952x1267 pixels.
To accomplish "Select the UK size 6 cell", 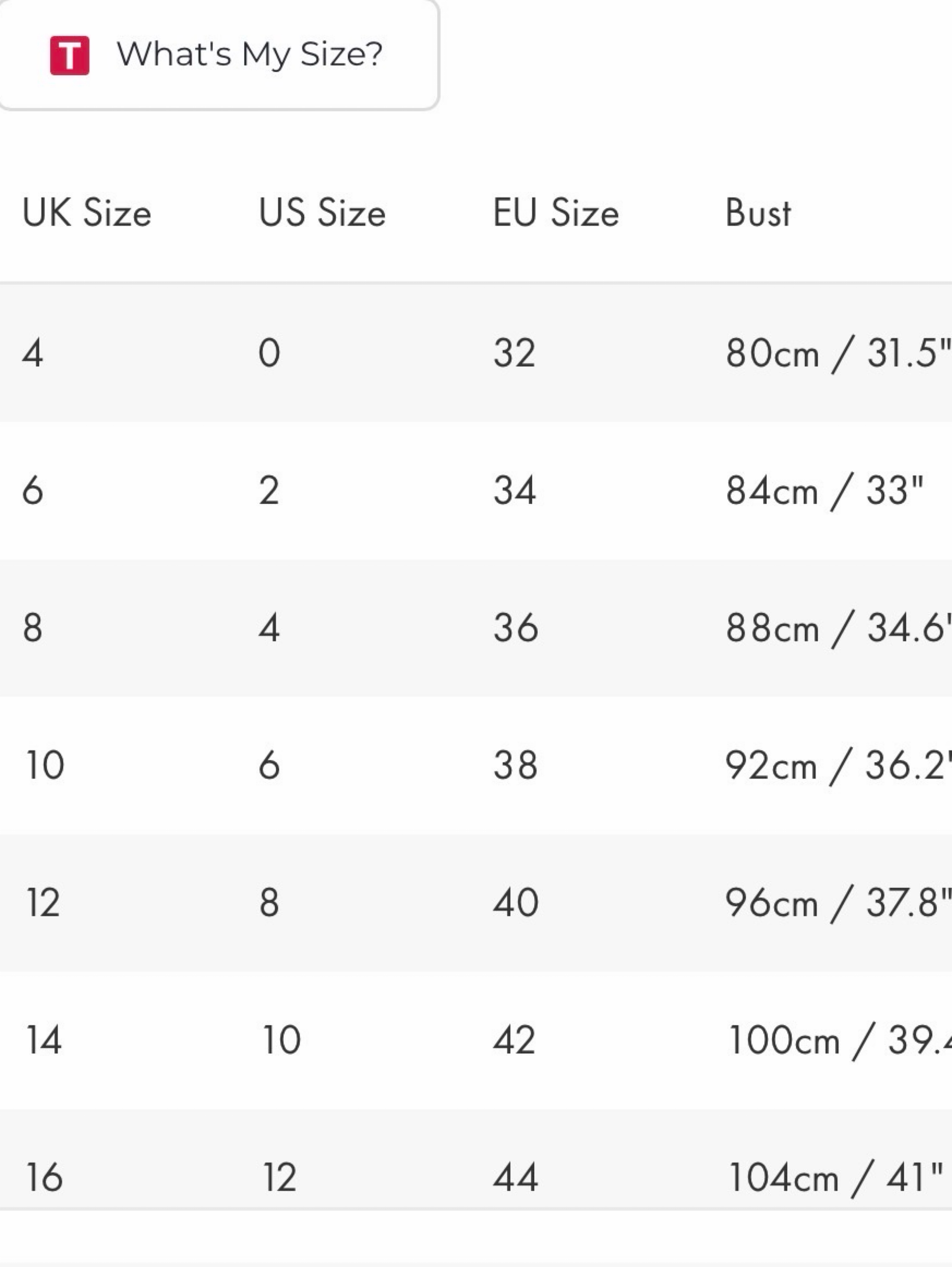I will 33,490.
